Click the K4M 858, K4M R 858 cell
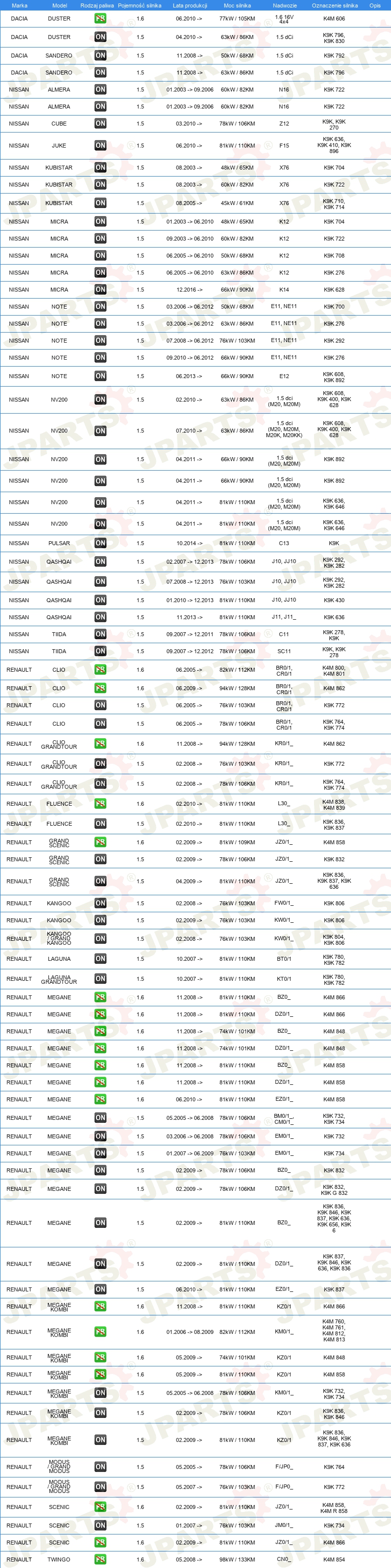Screen dimensions: 391x1568 coord(334,1508)
